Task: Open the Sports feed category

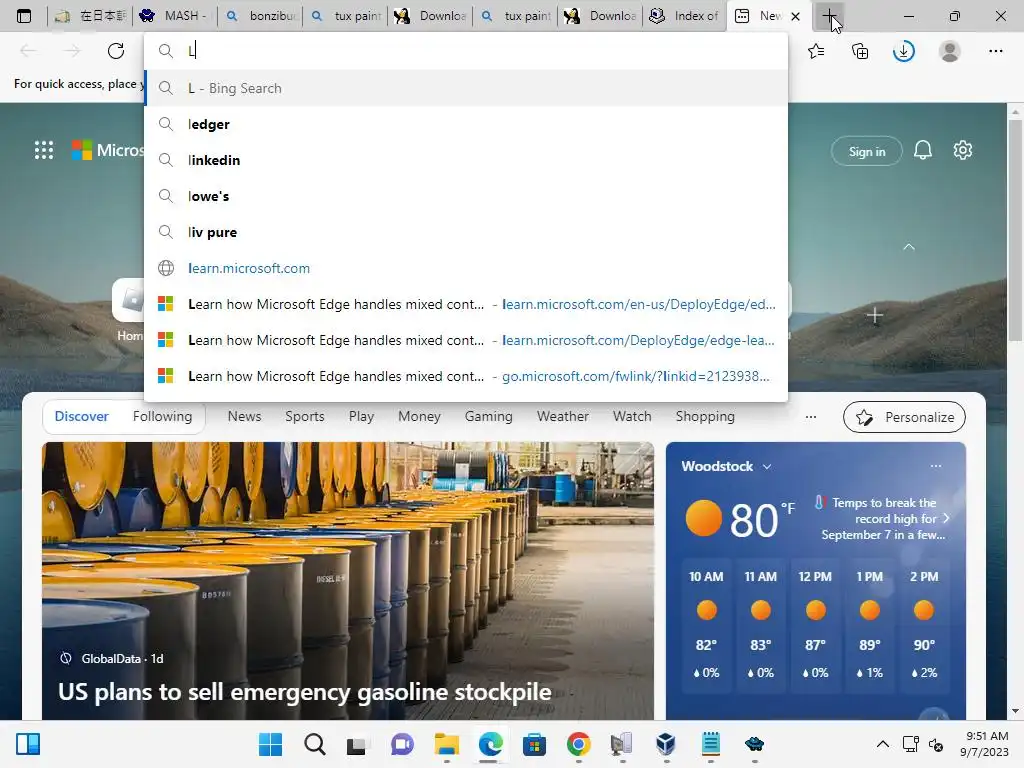Action: coord(304,417)
